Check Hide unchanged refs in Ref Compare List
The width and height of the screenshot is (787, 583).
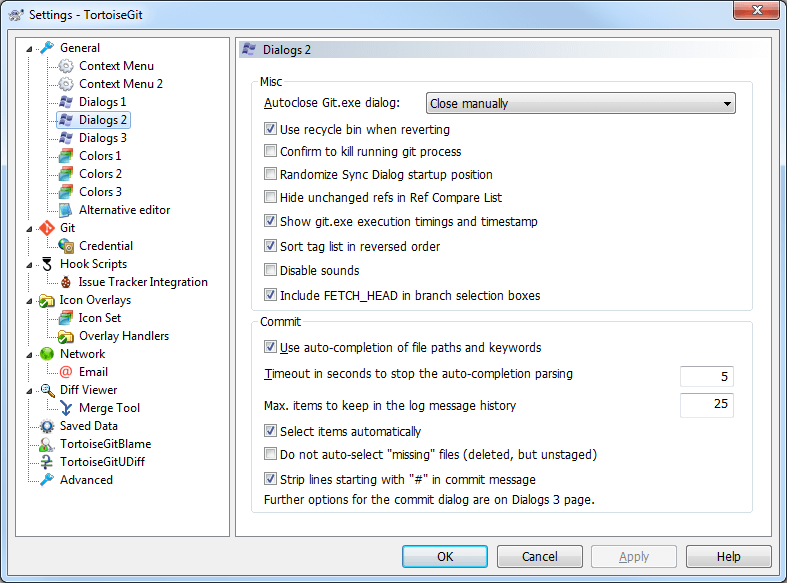271,197
